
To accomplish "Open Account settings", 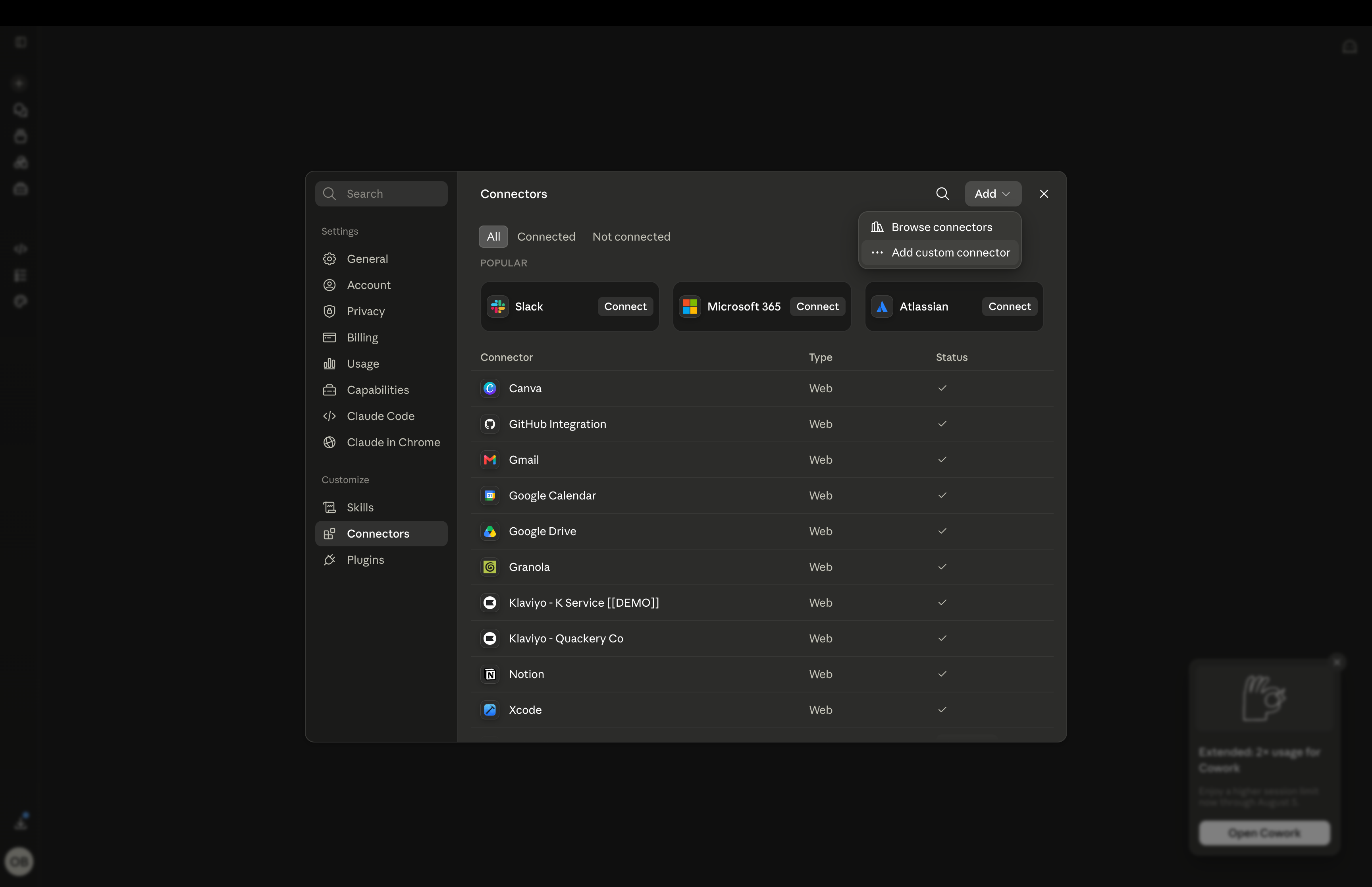I will (381, 285).
